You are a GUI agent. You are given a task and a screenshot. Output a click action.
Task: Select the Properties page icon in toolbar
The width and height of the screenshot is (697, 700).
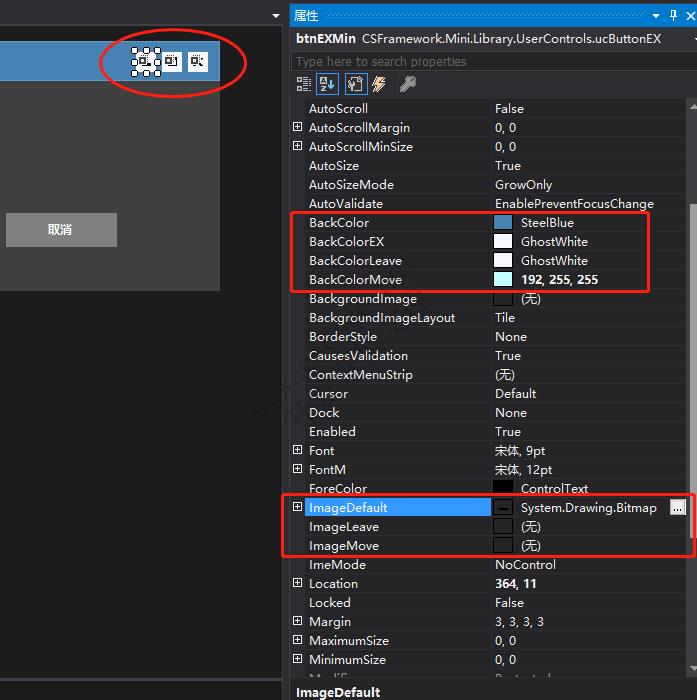tap(356, 85)
